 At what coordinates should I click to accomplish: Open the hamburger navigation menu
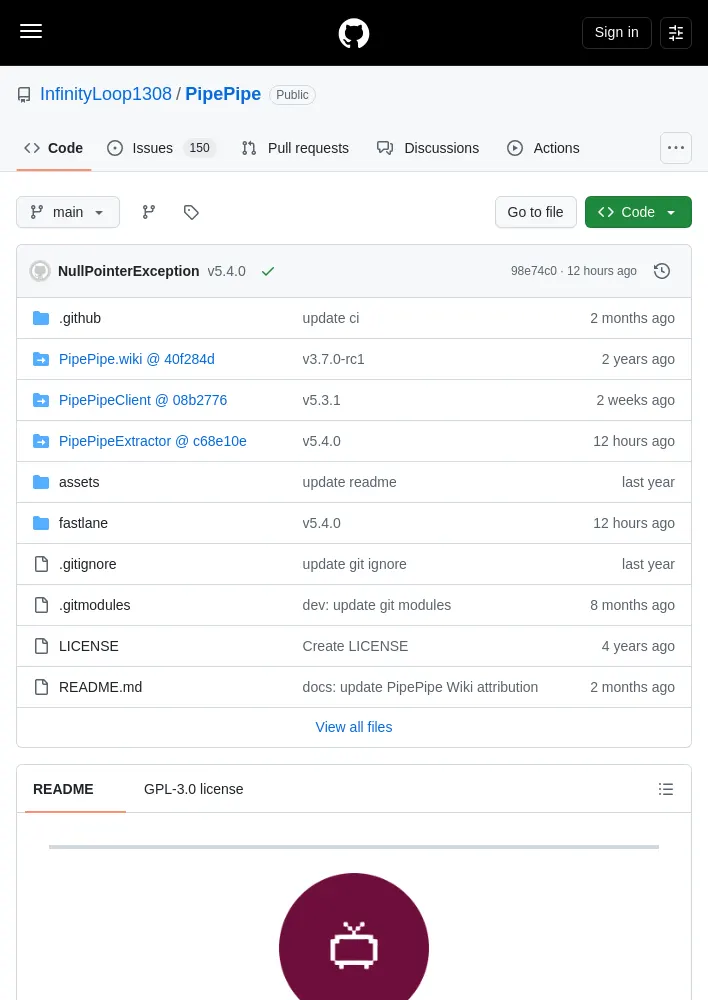click(x=31, y=31)
